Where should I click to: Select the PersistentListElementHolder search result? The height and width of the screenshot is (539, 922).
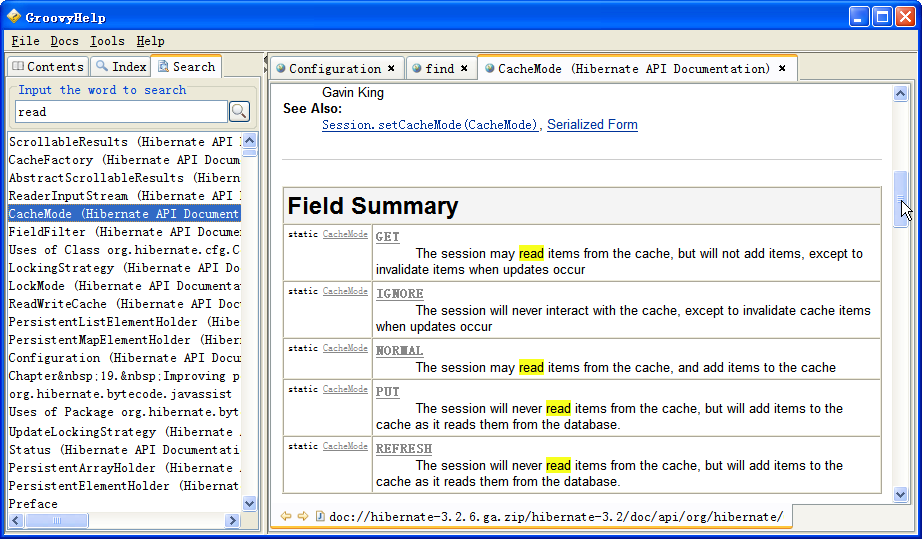(x=124, y=322)
